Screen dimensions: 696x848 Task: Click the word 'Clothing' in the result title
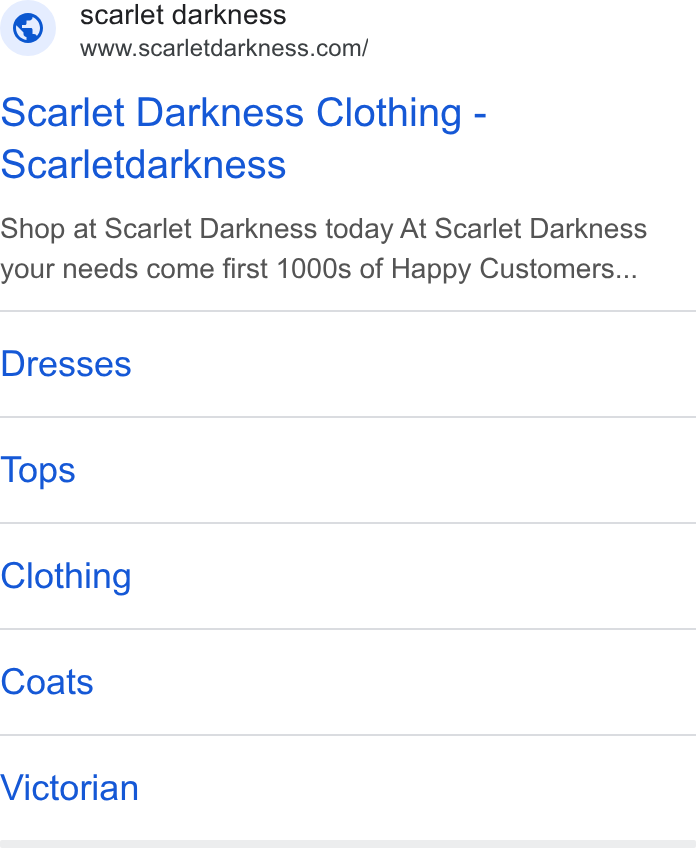tap(389, 113)
